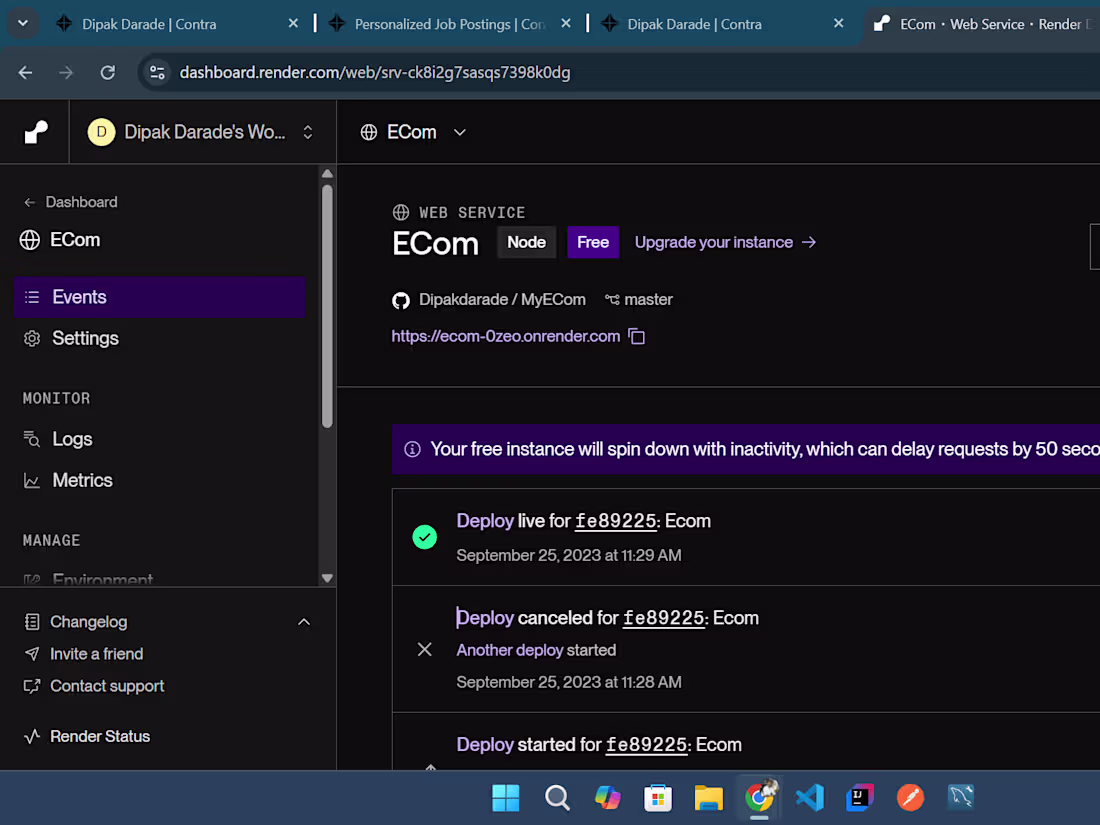Open the Deploy link in live event
Viewport: 1100px width, 825px height.
(x=485, y=521)
